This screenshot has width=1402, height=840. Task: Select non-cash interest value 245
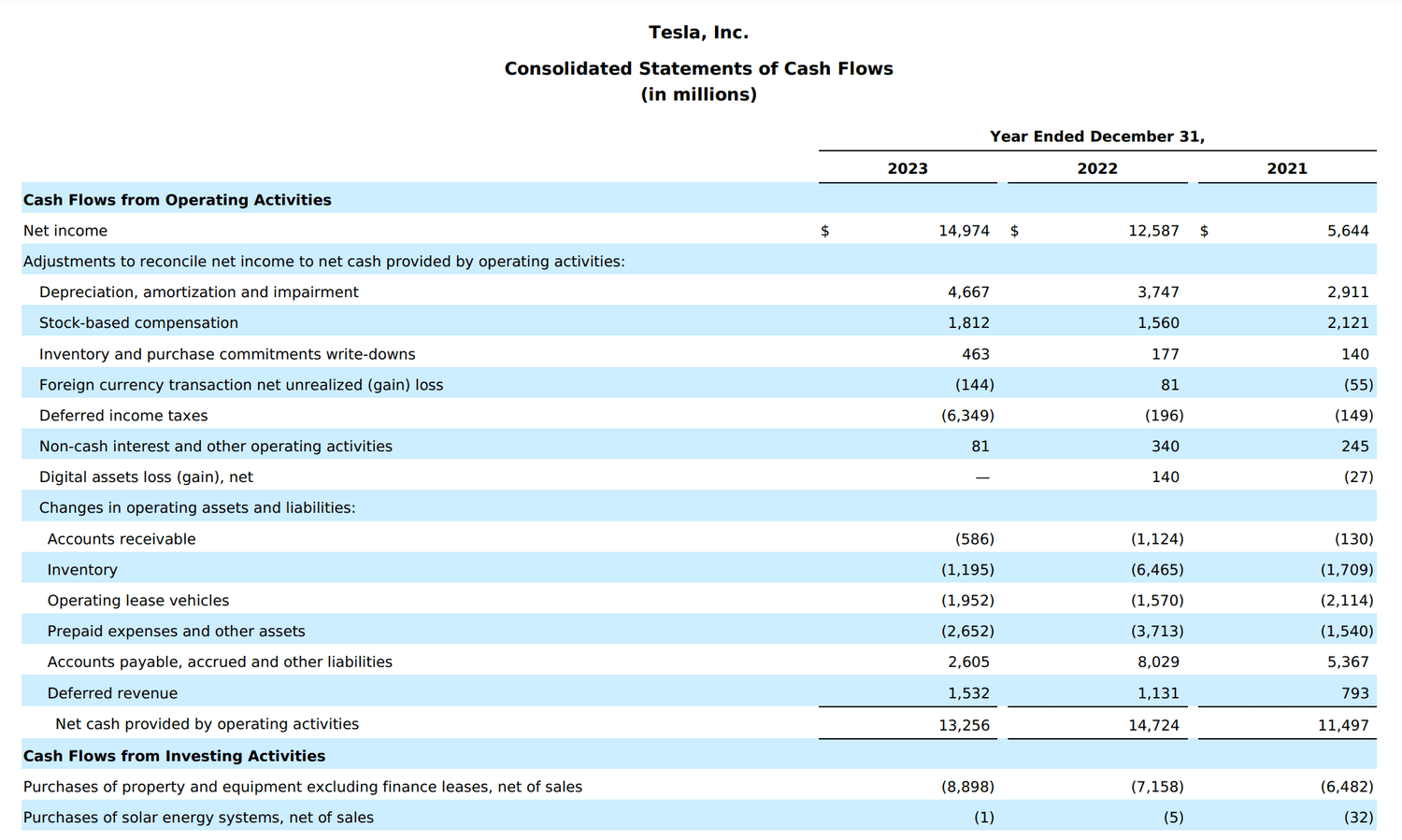tap(1355, 447)
